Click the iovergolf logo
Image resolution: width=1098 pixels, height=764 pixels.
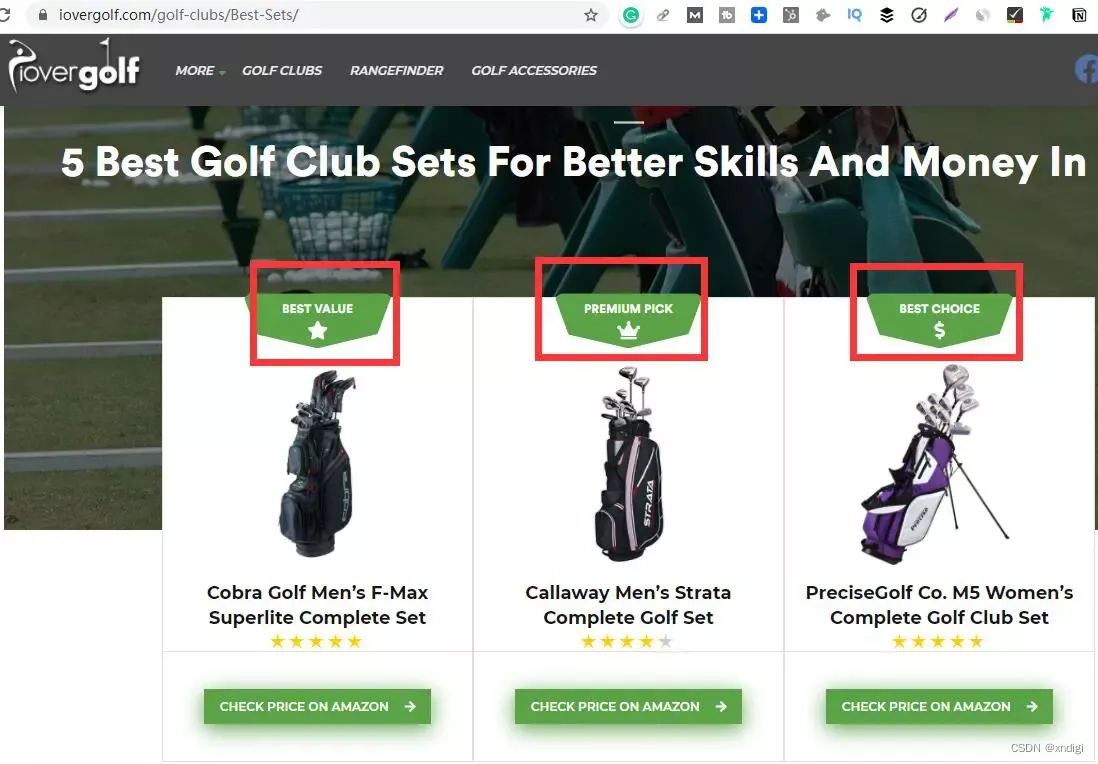(74, 67)
